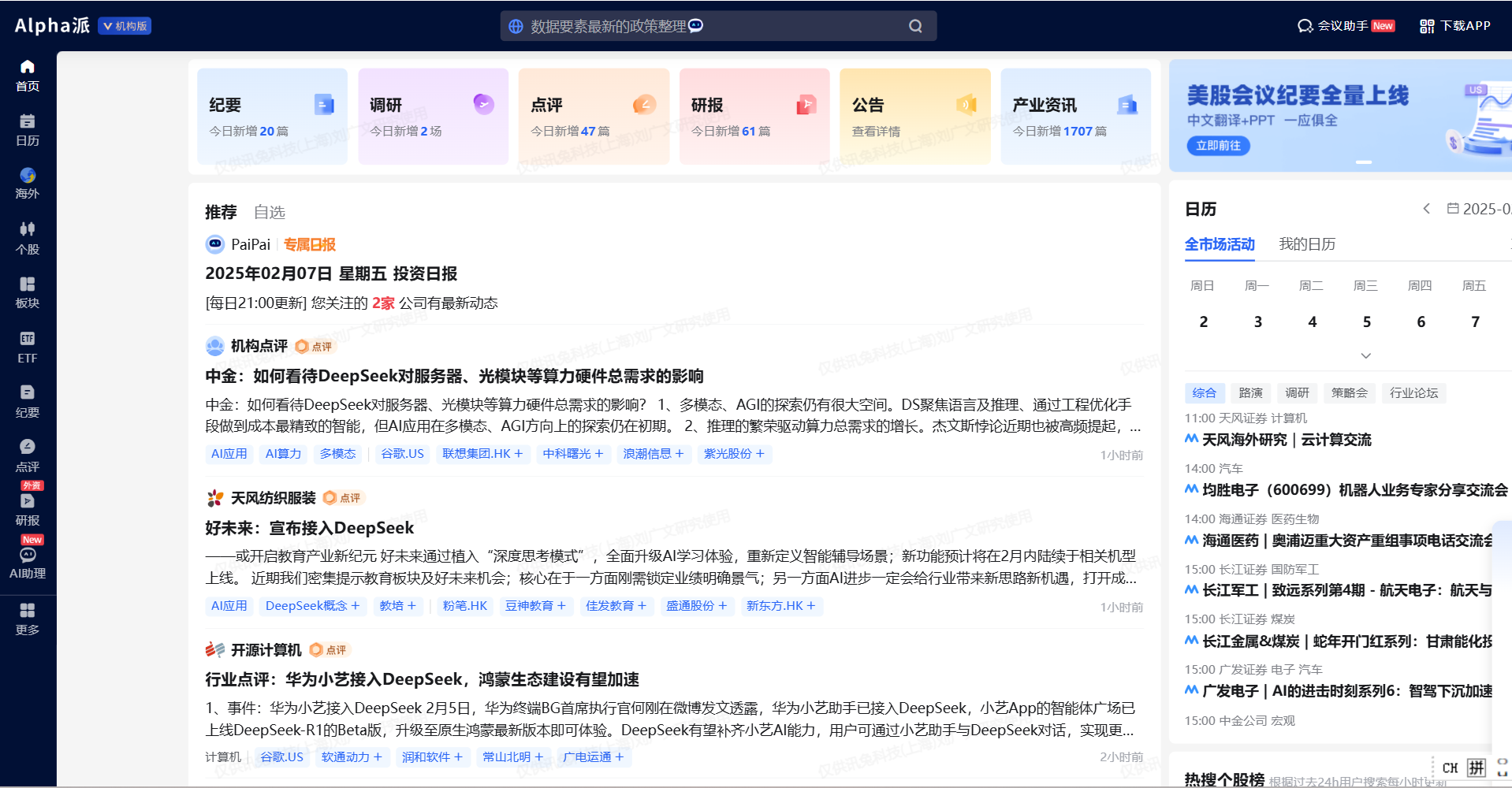This screenshot has width=1512, height=788.
Task: Open the 个股 stocks sidebar icon
Action: click(x=28, y=230)
